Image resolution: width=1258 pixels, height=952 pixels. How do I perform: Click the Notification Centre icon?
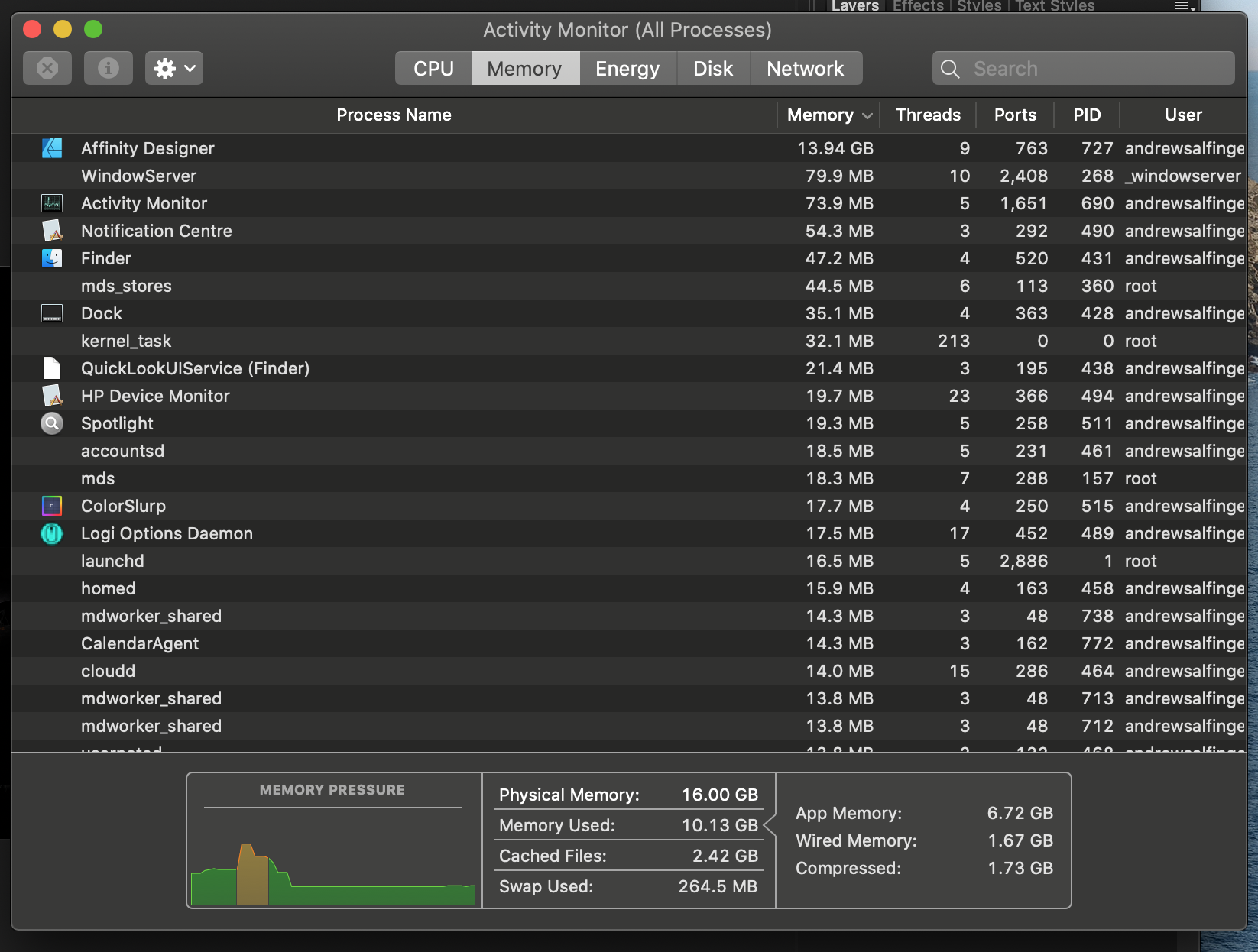point(52,231)
